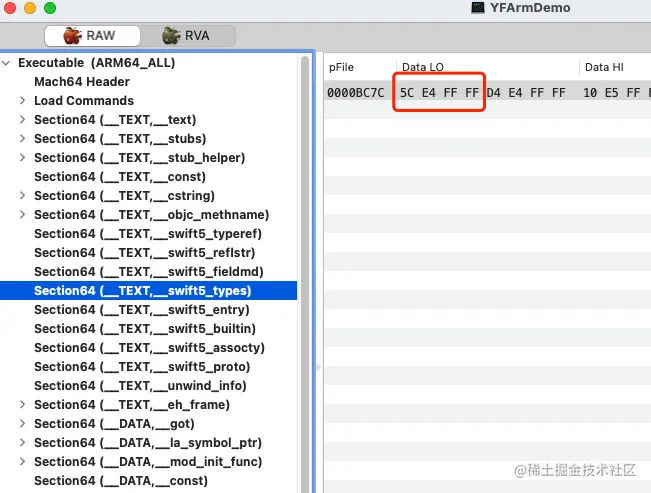Select Section64 (__TEXT,__stub_helper) row

click(x=149, y=158)
